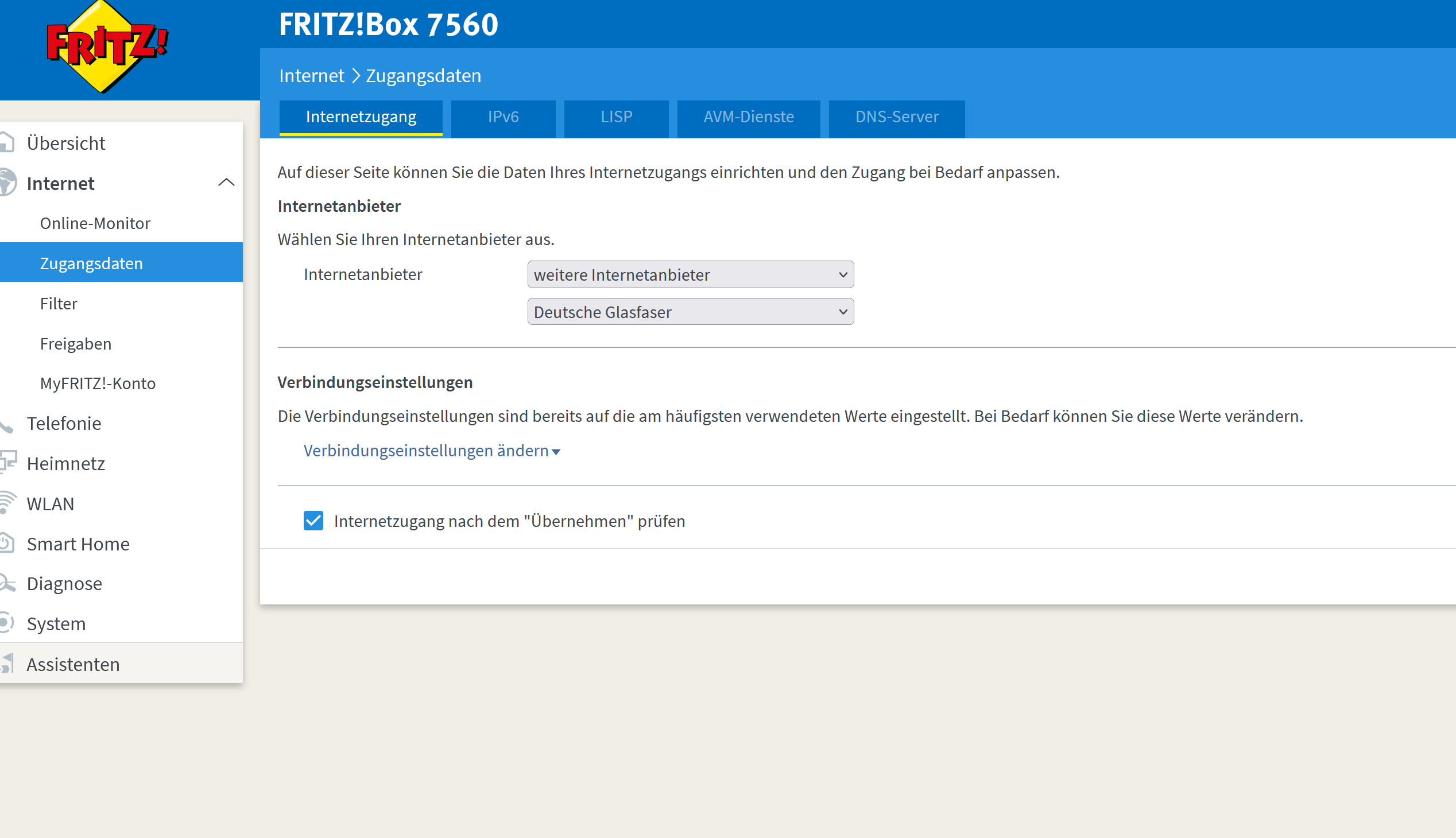Select Zugangsdaten in the sidebar
Screen dimensions: 1456x838
121,263
